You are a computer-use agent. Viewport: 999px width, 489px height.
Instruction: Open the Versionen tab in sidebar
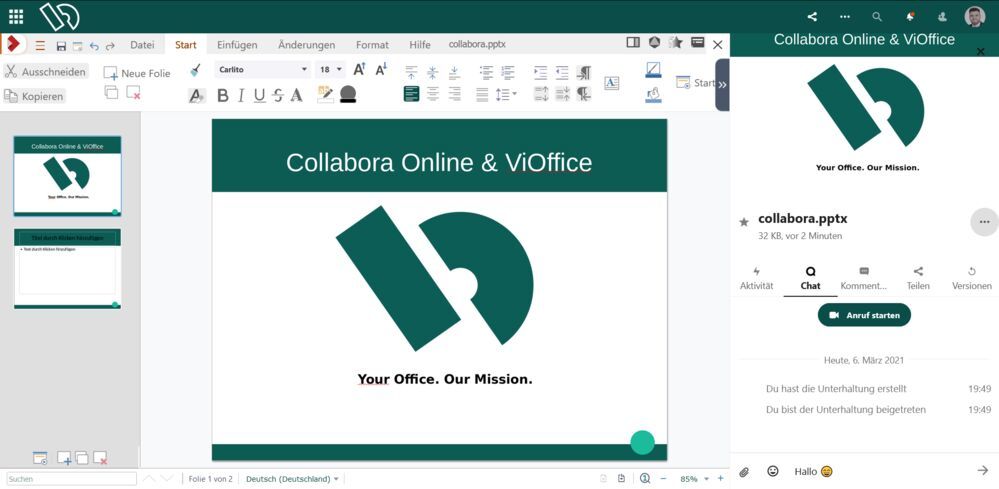[x=971, y=278]
